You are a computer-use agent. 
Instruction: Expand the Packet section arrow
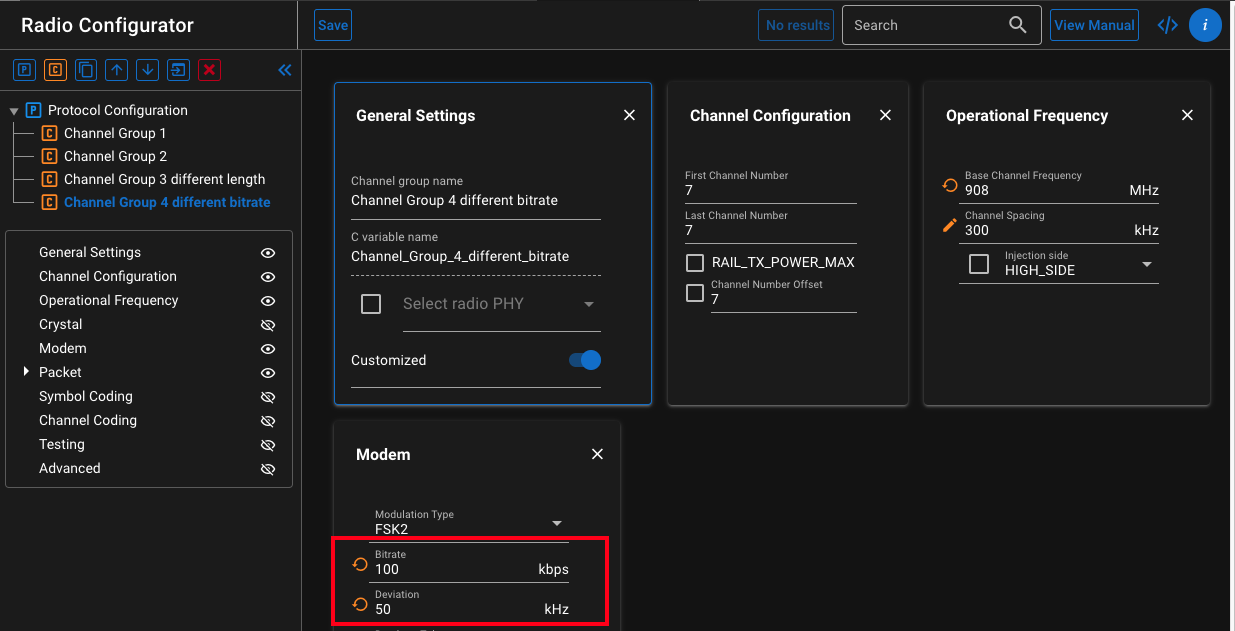(27, 372)
